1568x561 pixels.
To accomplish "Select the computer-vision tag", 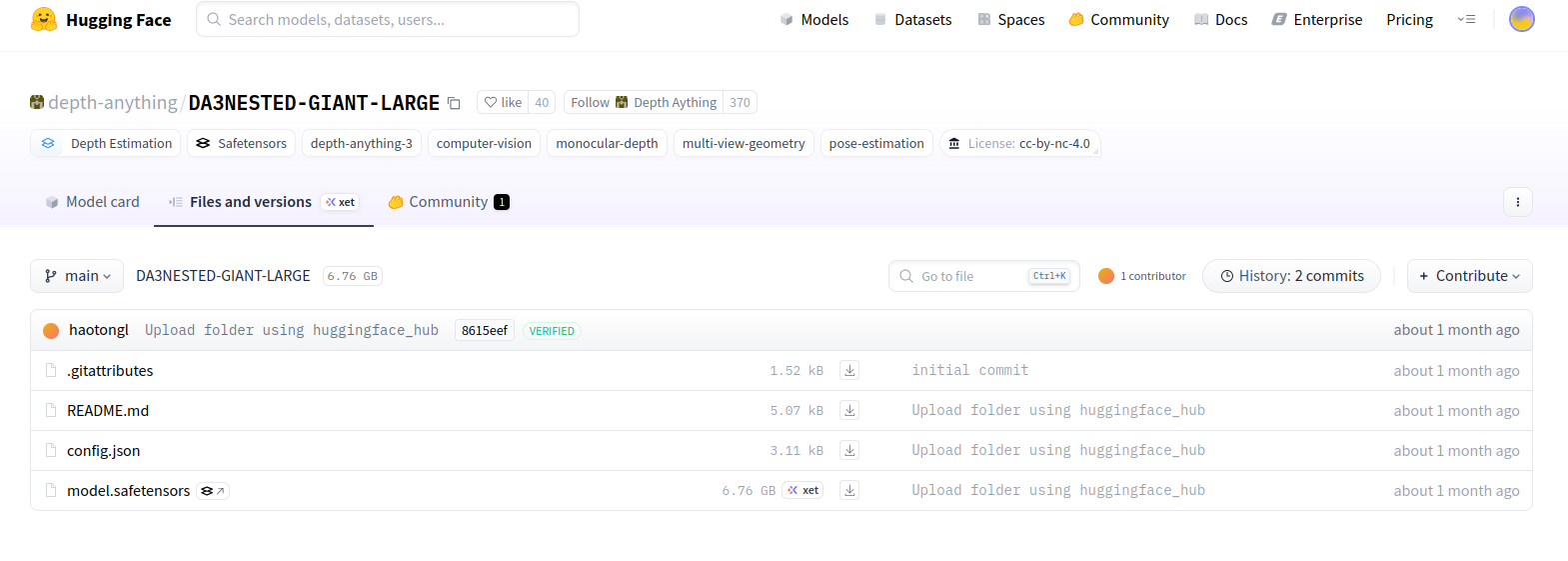I will click(x=484, y=143).
